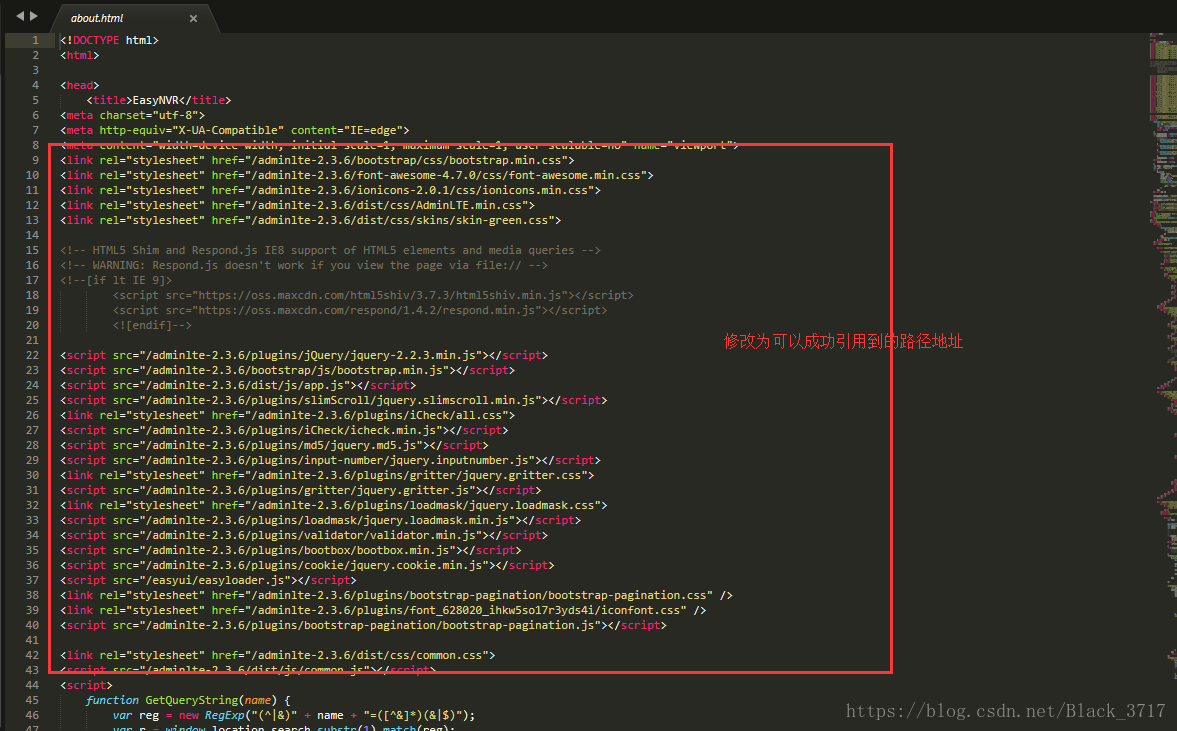Click the respond.min.js script line
The width and height of the screenshot is (1177, 731).
tap(360, 310)
